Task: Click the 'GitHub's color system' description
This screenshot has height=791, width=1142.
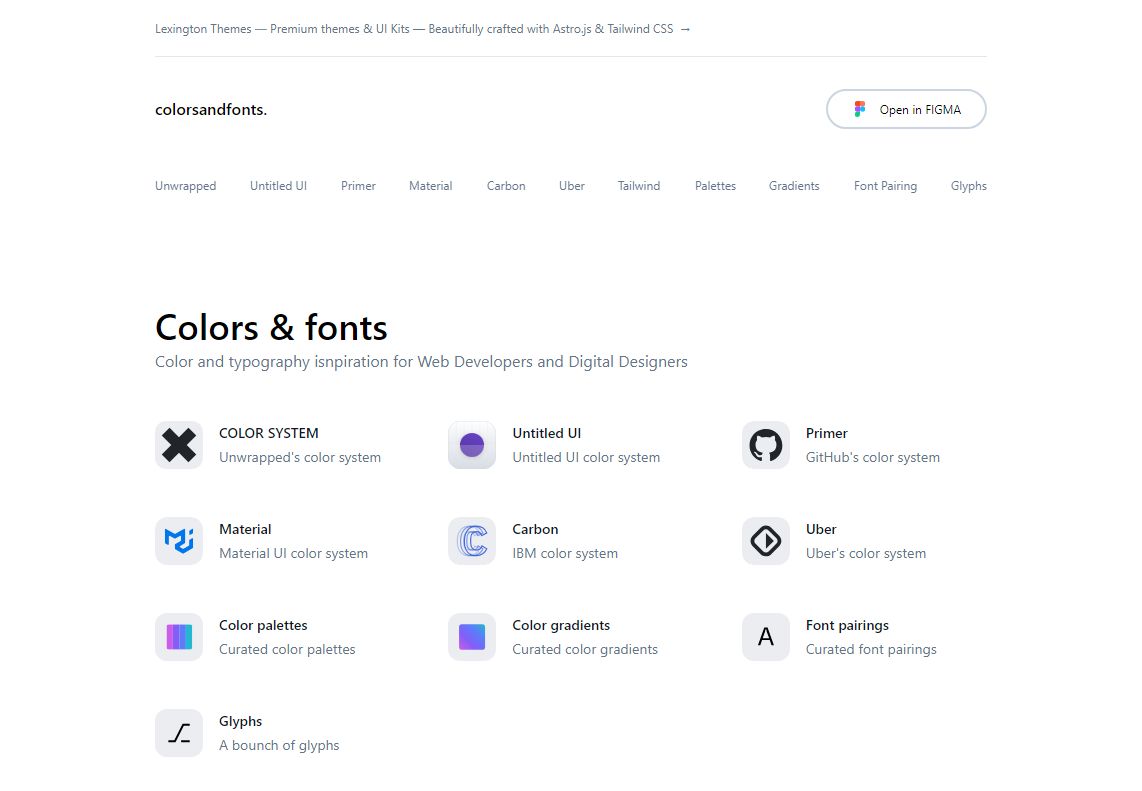Action: (x=873, y=457)
